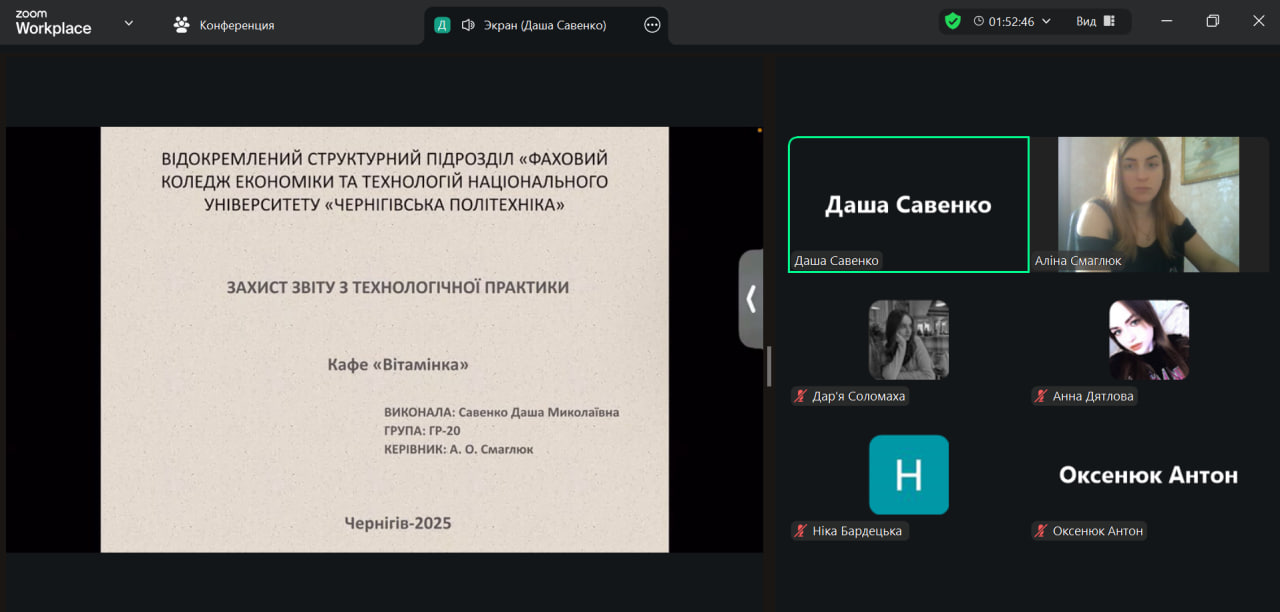This screenshot has width=1280, height=612.
Task: Click the Даша Савенко name label
Action: 836,261
